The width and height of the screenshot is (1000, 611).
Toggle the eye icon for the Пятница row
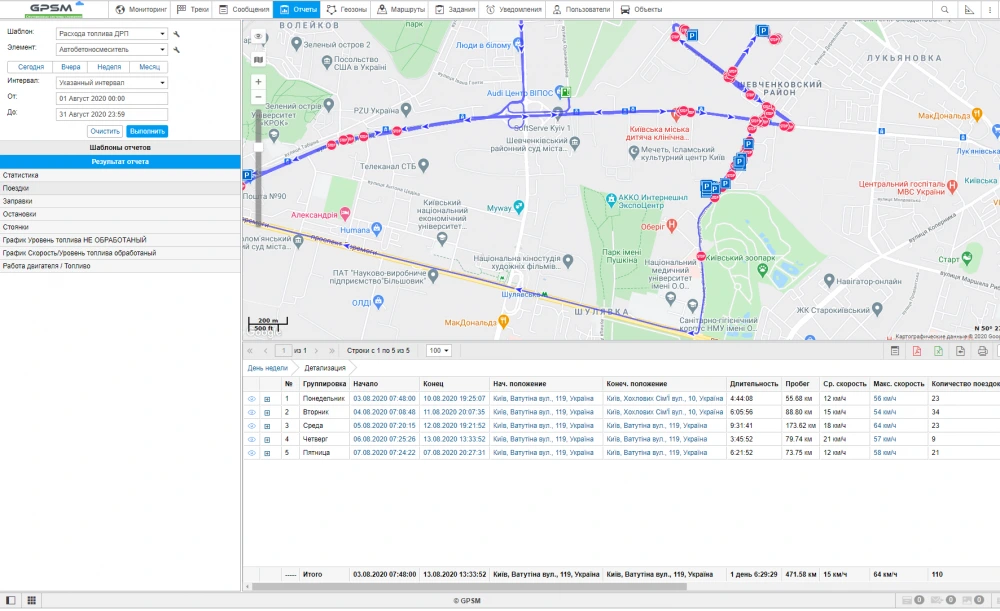click(x=252, y=453)
